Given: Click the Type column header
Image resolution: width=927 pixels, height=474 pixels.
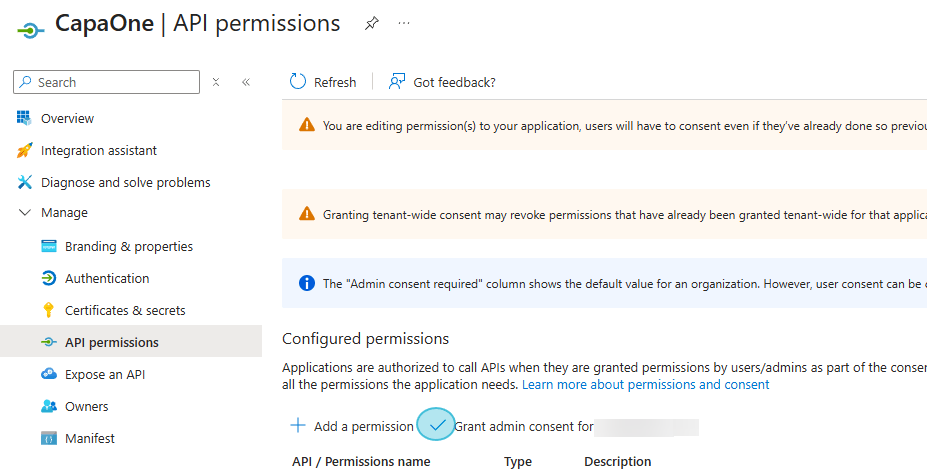Looking at the screenshot, I should (518, 462).
